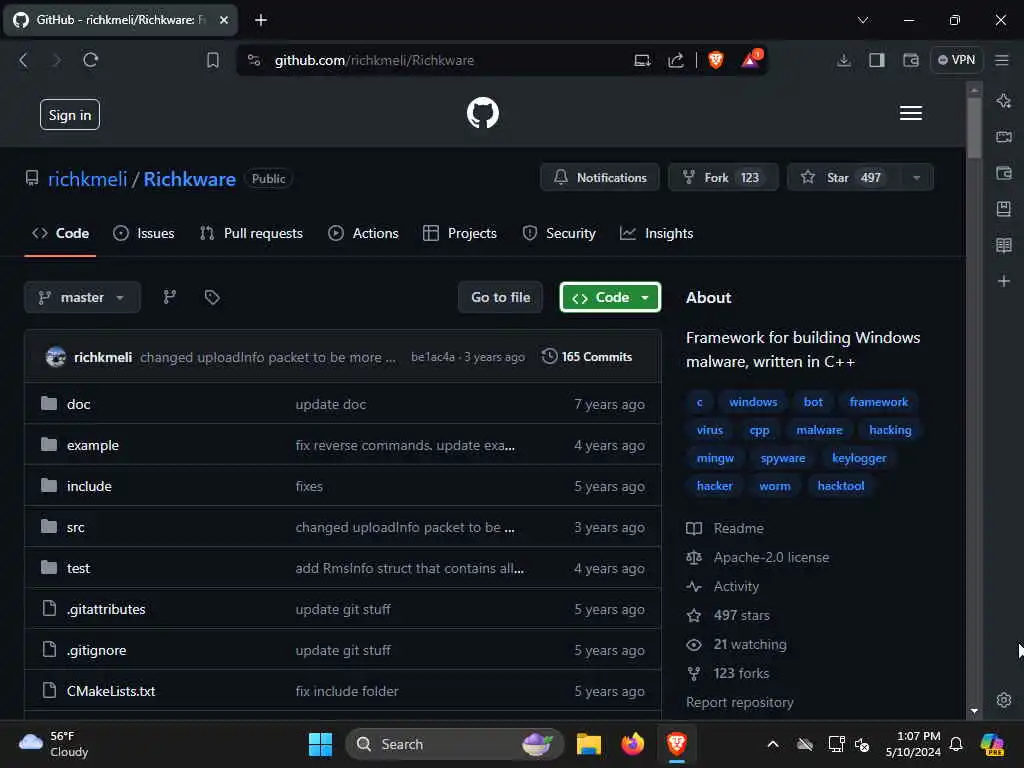Show hidden system tray icons
Viewport: 1024px width, 768px height.
(773, 744)
